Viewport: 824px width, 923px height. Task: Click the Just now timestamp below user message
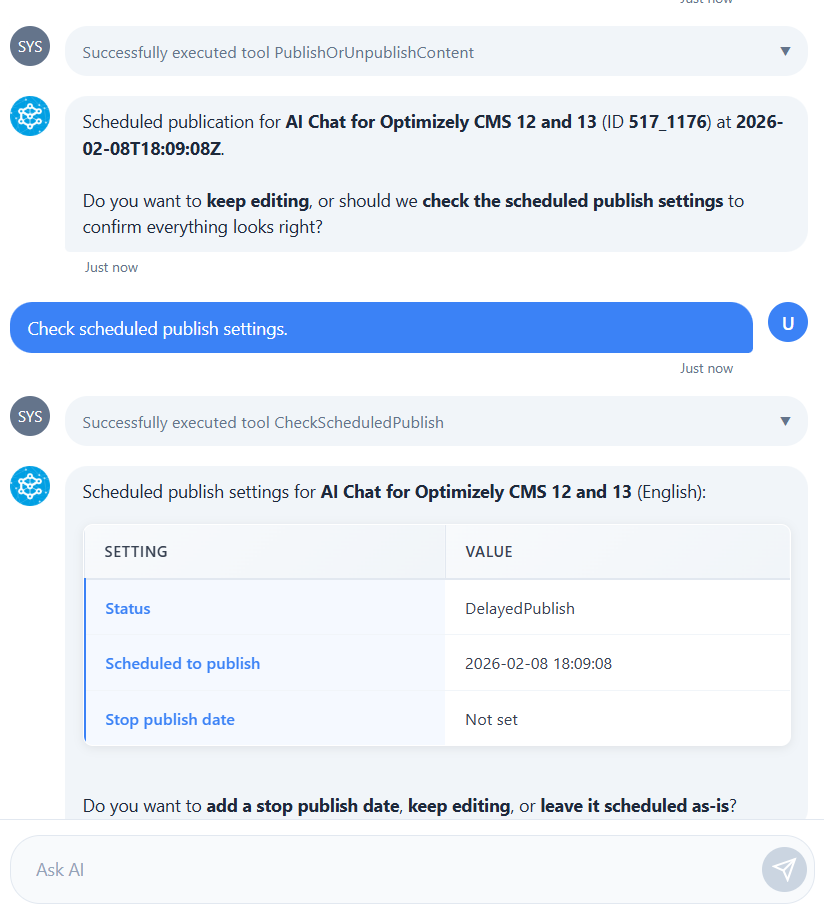pos(706,368)
